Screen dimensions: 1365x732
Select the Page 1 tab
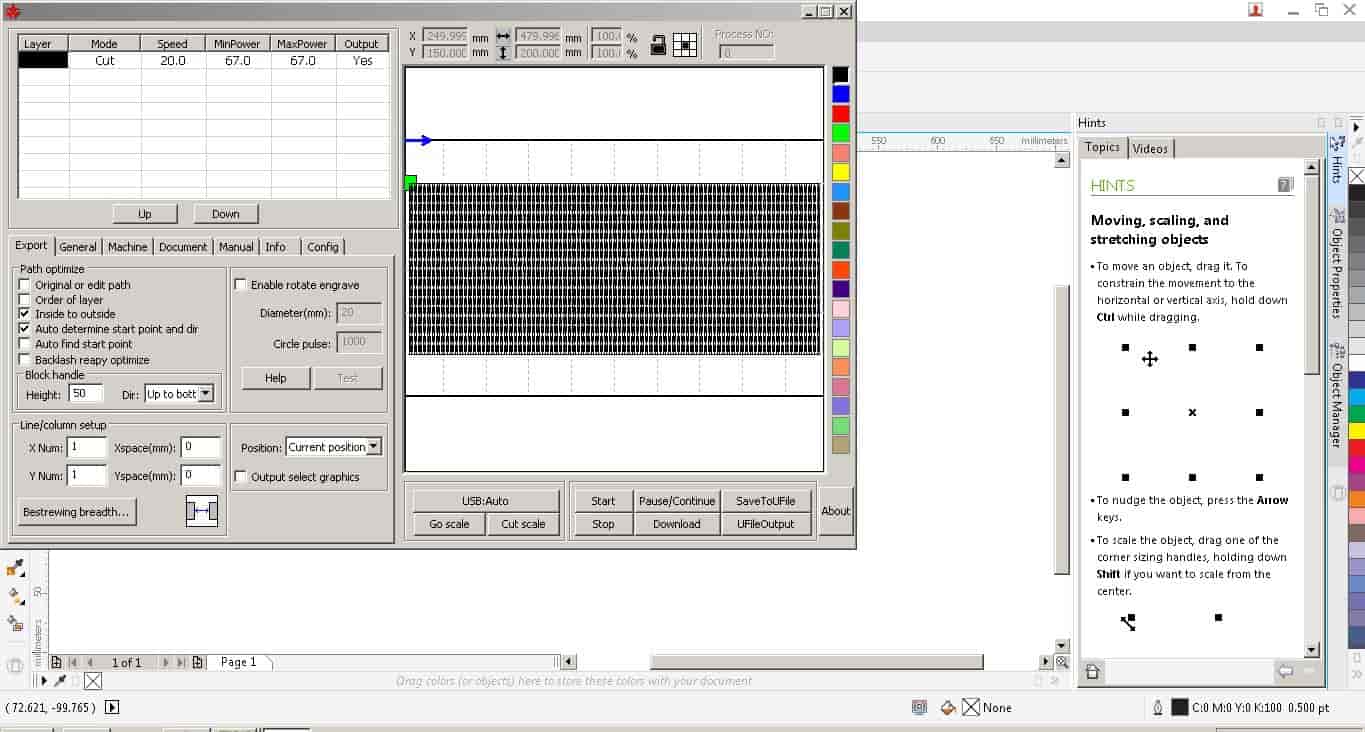pyautogui.click(x=239, y=662)
